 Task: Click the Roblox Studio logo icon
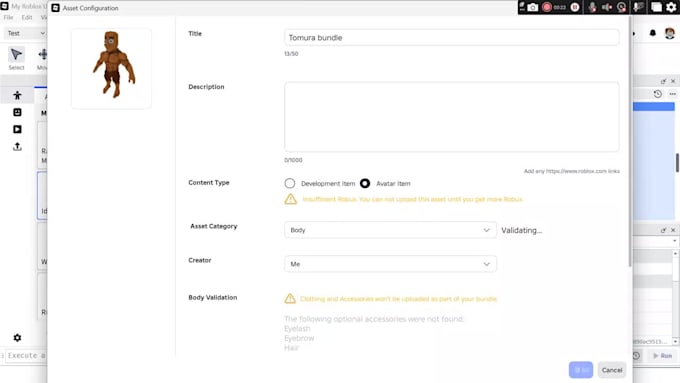tap(4, 6)
